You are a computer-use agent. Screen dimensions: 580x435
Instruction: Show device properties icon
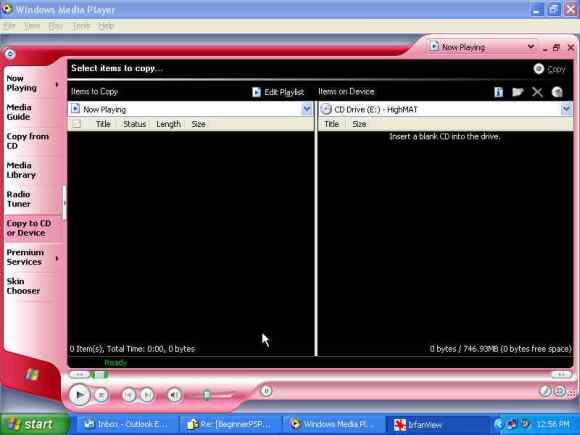pos(499,92)
